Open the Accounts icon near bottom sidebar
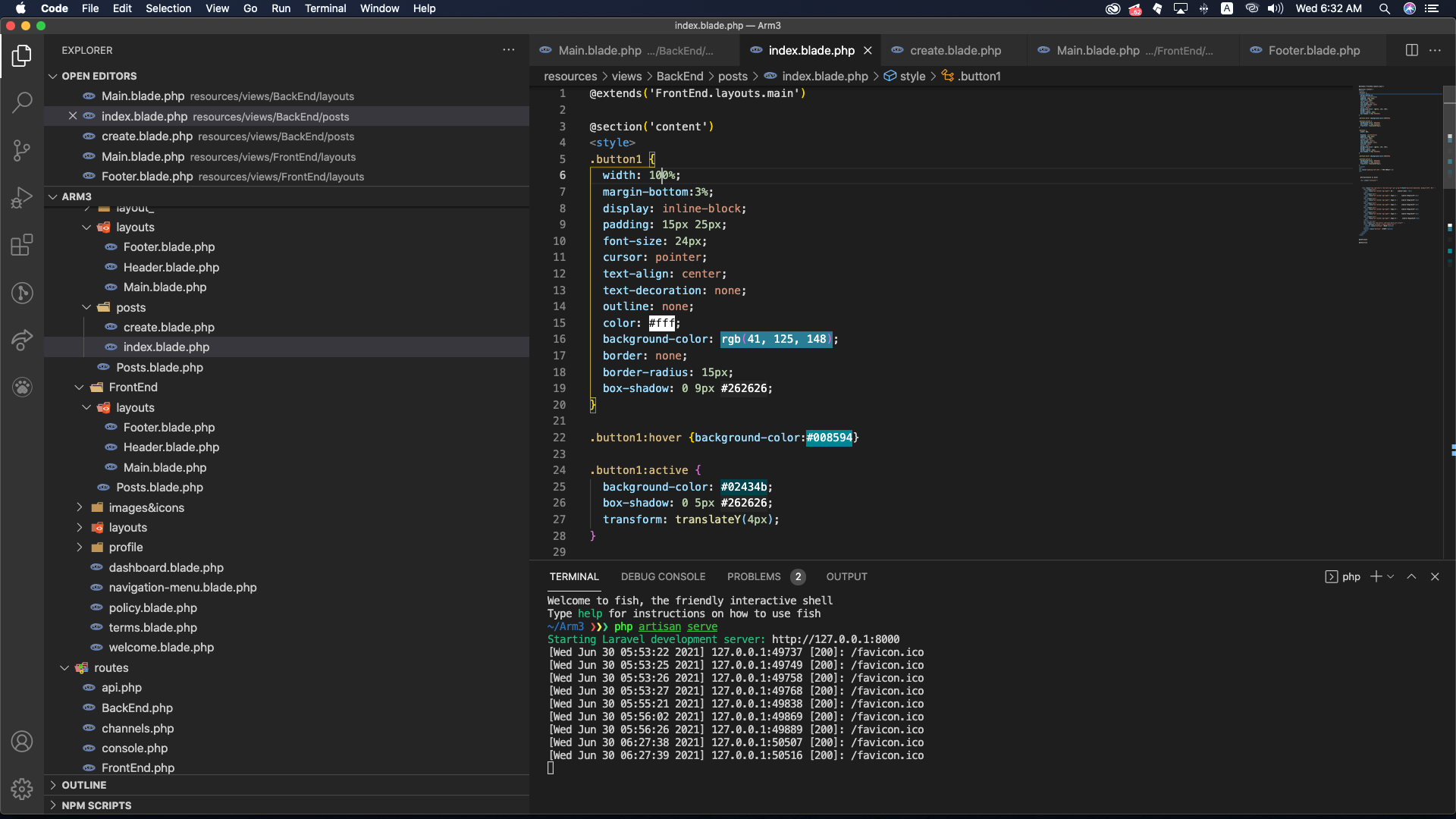The image size is (1456, 819). click(22, 742)
